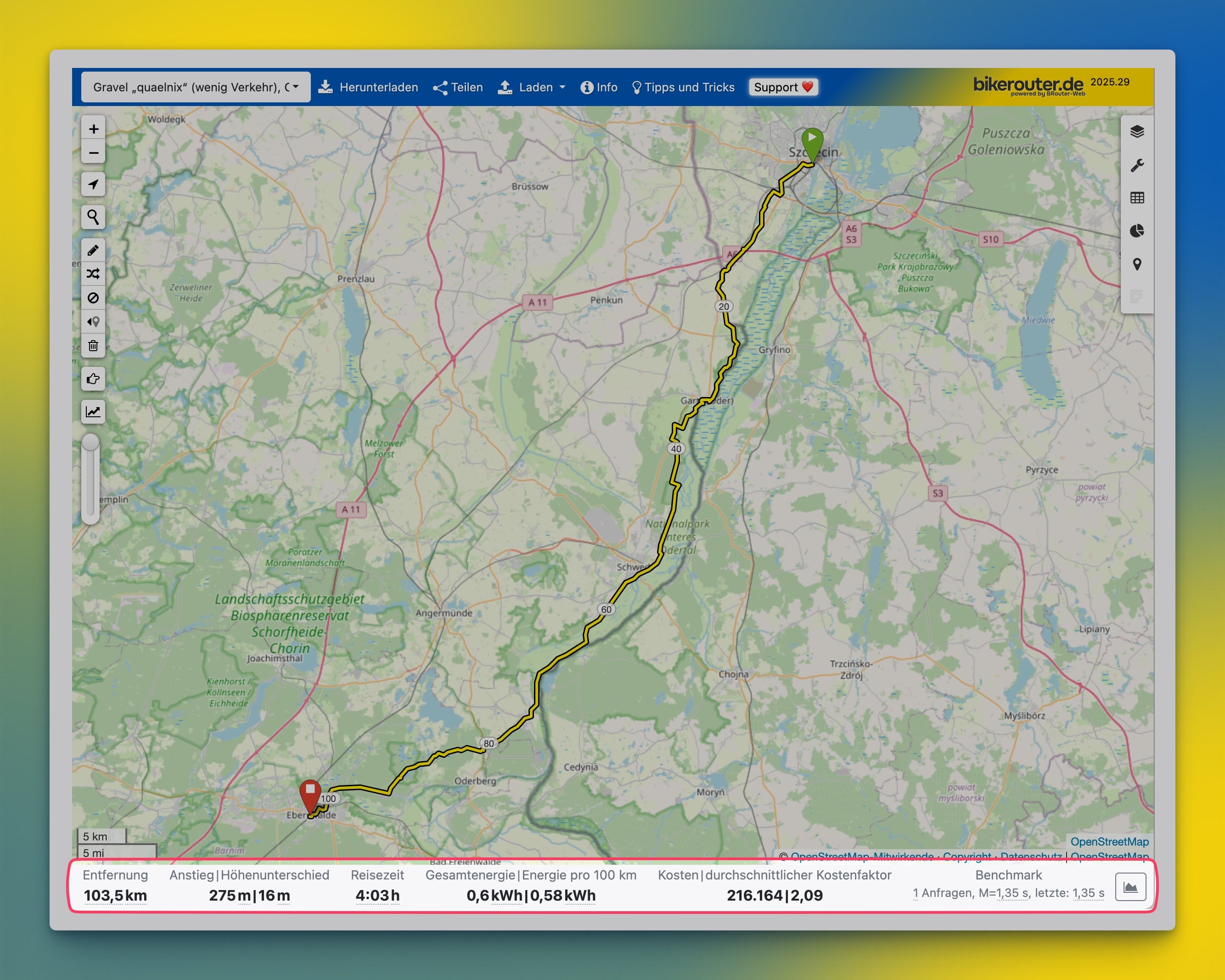
Task: Click the 80 km distance marker
Action: pos(489,743)
